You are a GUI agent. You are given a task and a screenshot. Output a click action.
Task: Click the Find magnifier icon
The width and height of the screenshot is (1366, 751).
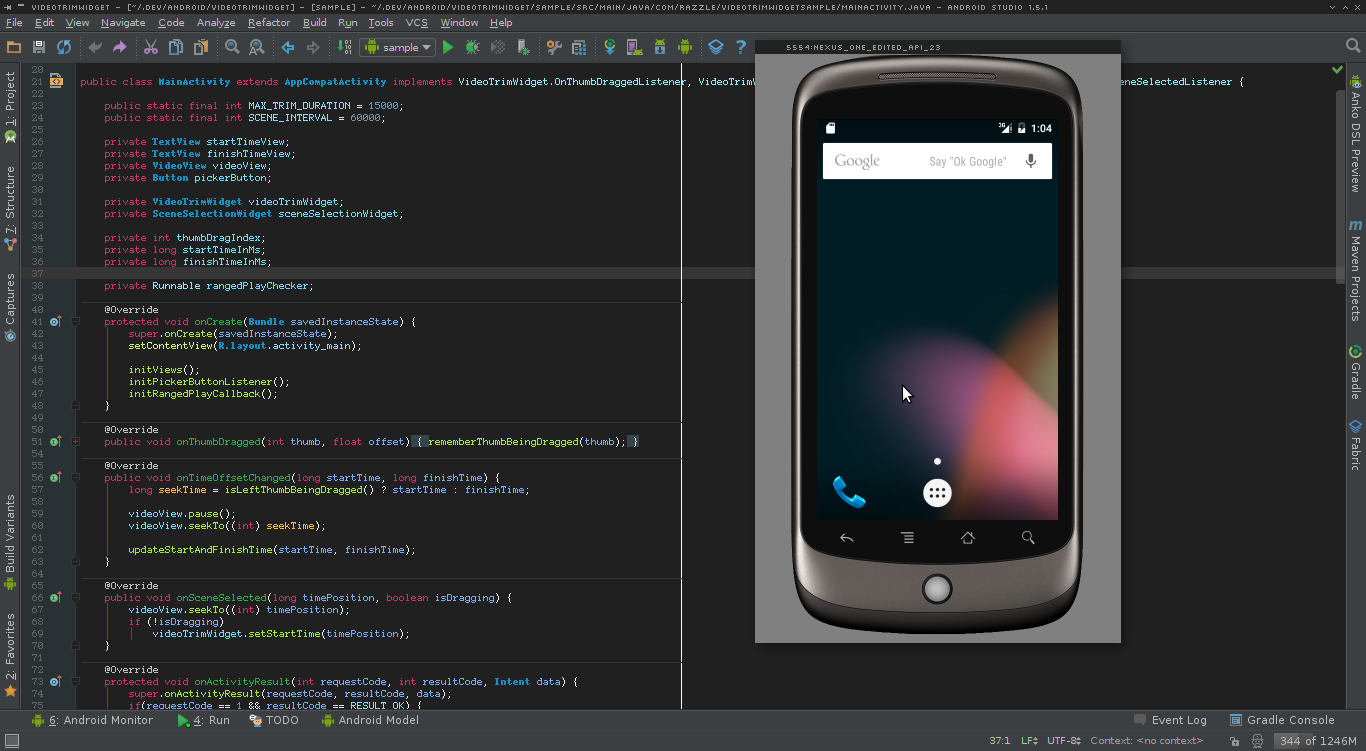pos(232,47)
